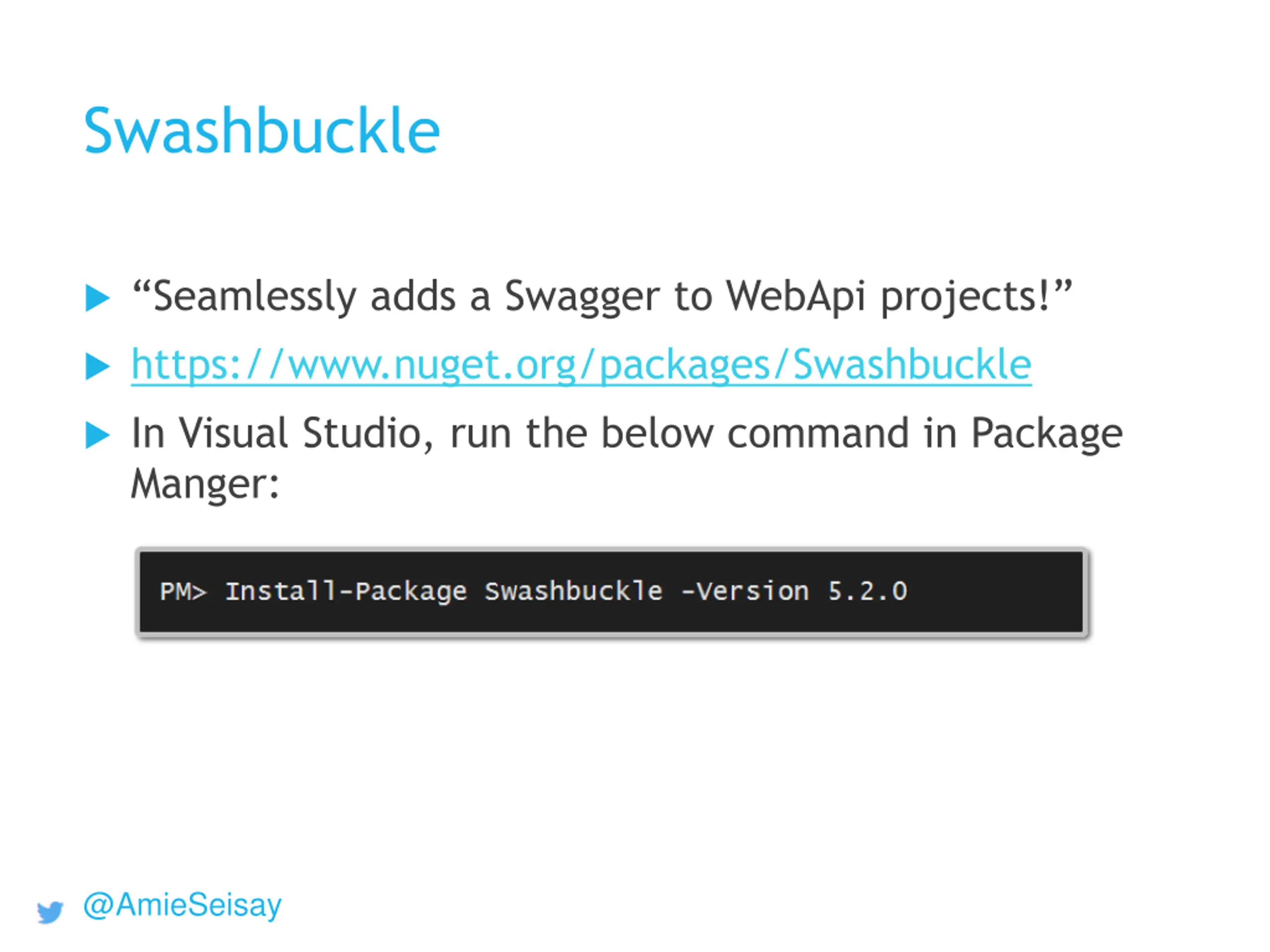Image resolution: width=1270 pixels, height=952 pixels.
Task: Click the '5.2.0' version number
Action: 867,591
